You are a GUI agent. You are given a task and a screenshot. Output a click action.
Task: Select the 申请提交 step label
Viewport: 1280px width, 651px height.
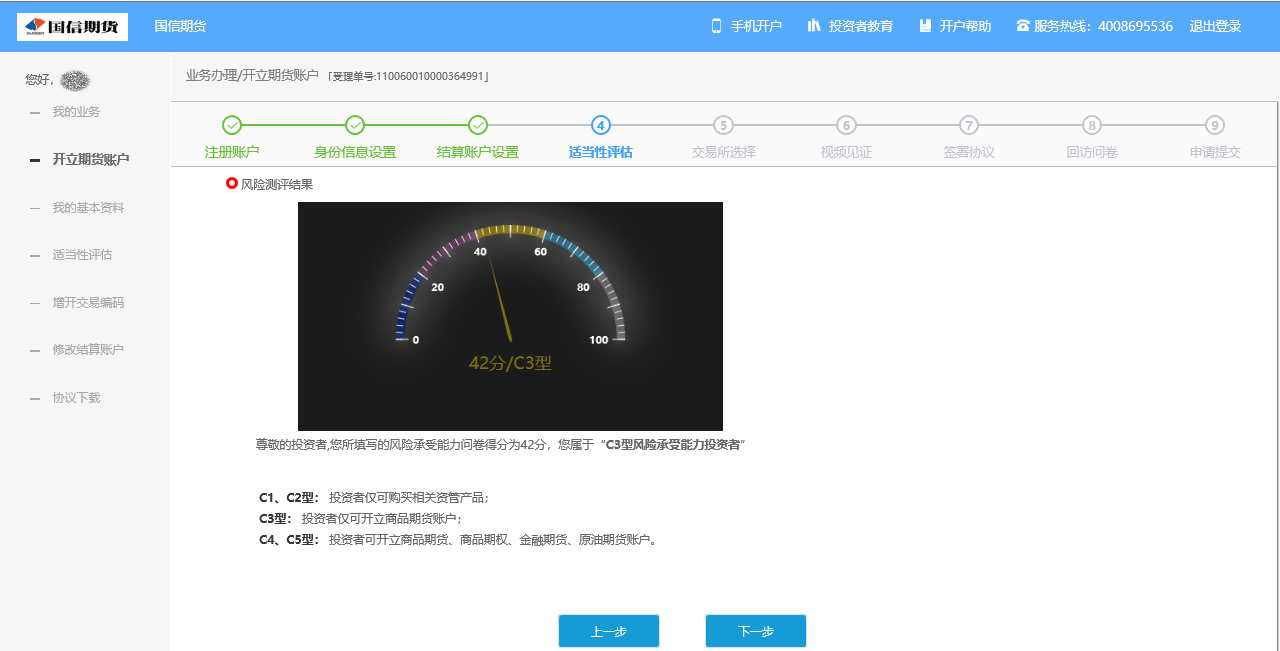1215,153
